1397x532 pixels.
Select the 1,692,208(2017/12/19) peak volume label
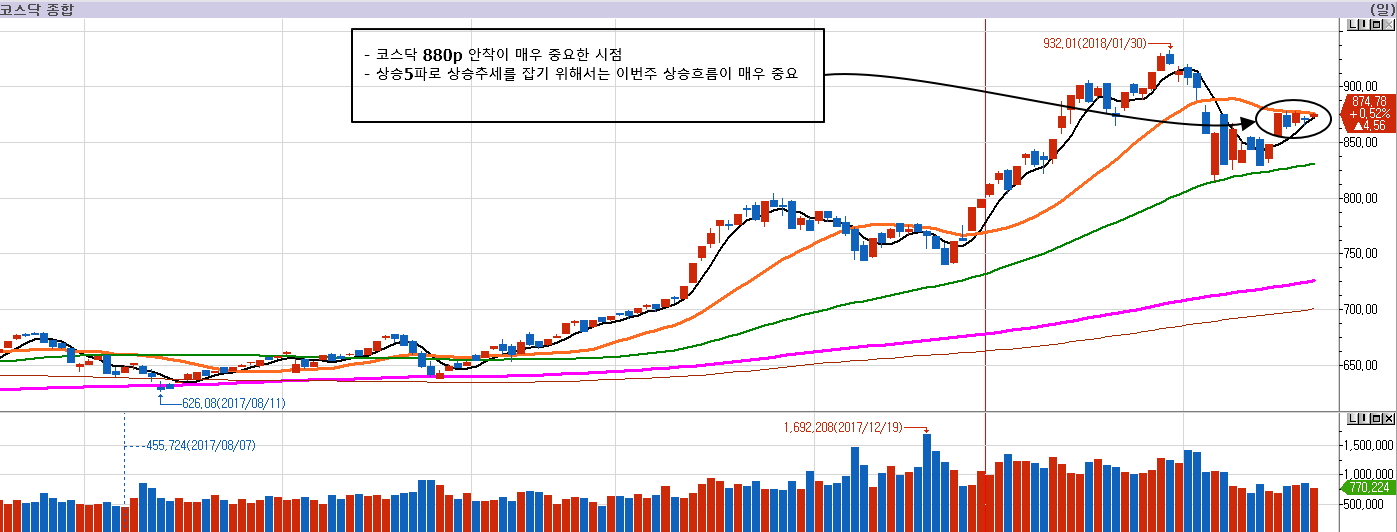click(842, 427)
